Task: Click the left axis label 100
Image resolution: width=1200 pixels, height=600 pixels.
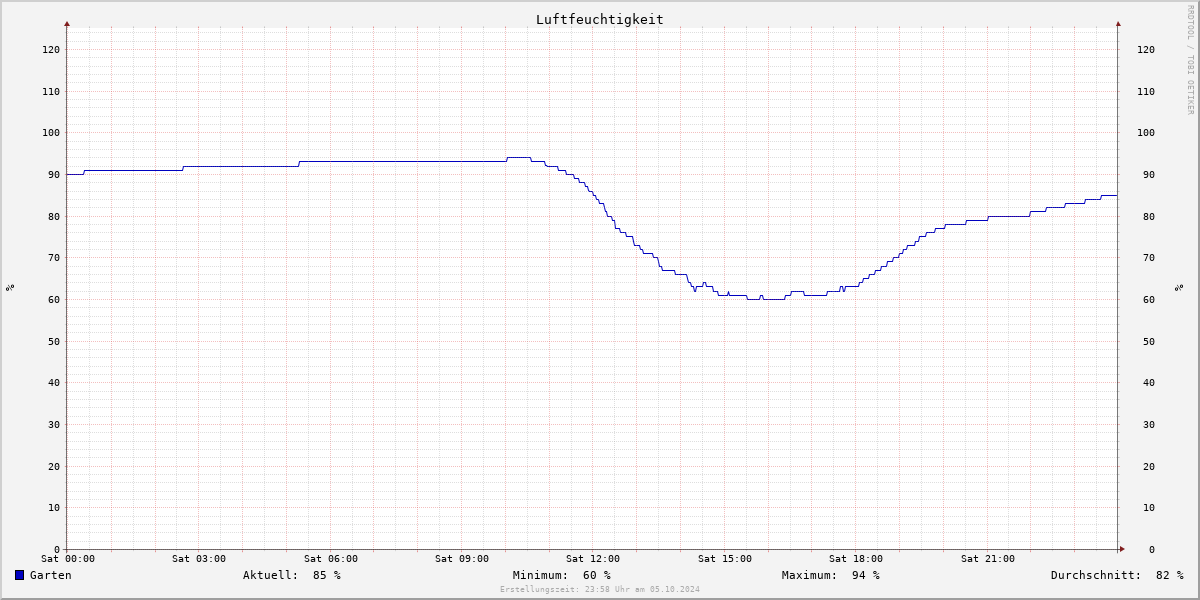Action: [51, 133]
